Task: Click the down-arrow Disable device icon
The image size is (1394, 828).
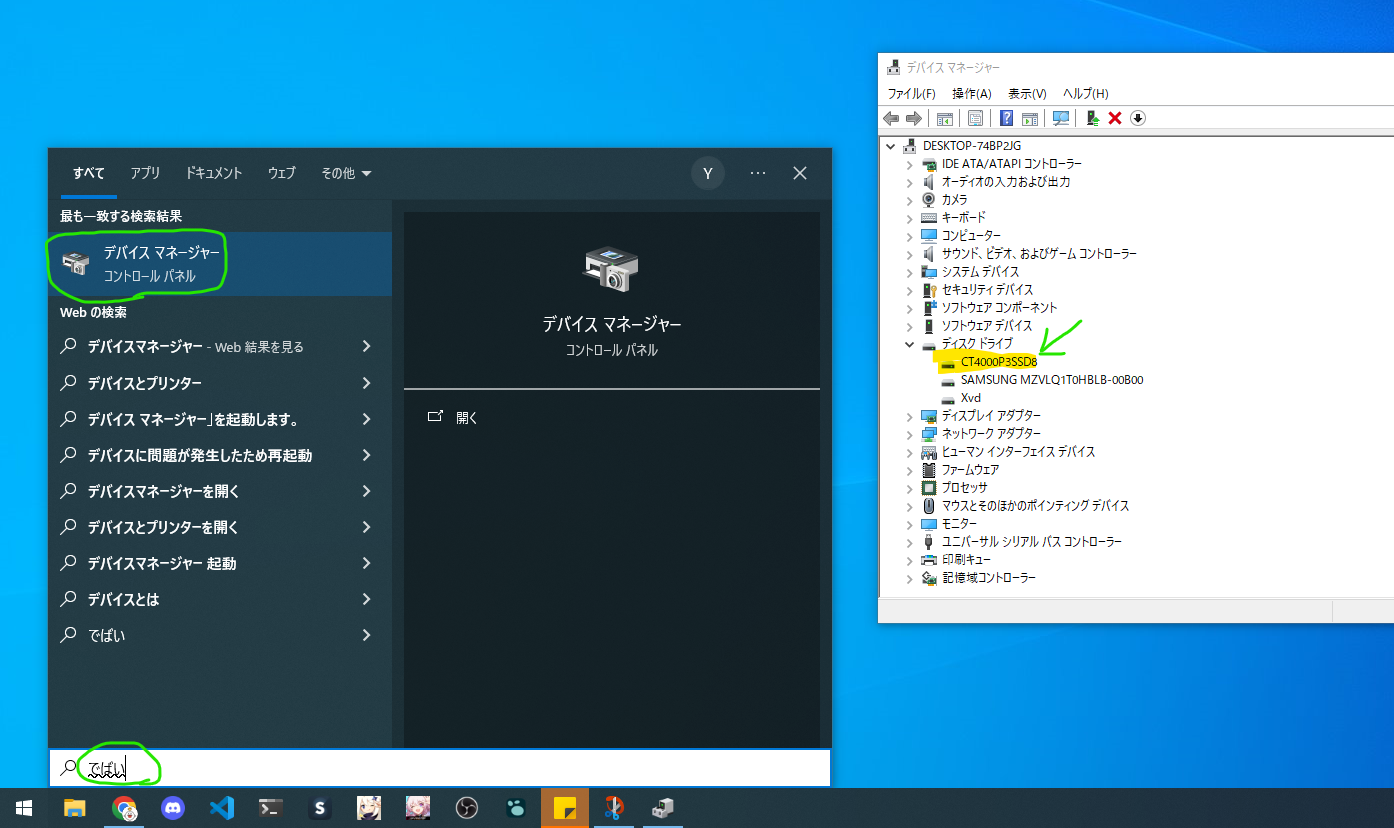Action: click(x=1138, y=118)
